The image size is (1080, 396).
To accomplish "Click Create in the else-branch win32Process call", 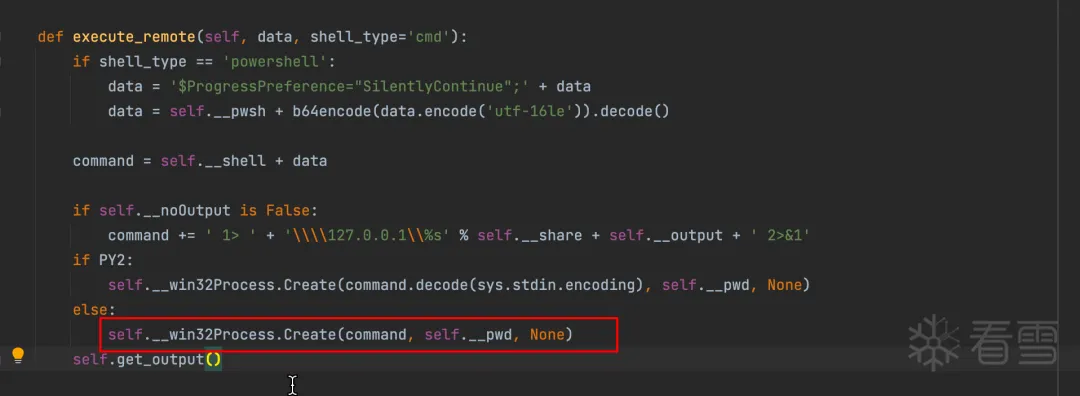I will [x=310, y=335].
